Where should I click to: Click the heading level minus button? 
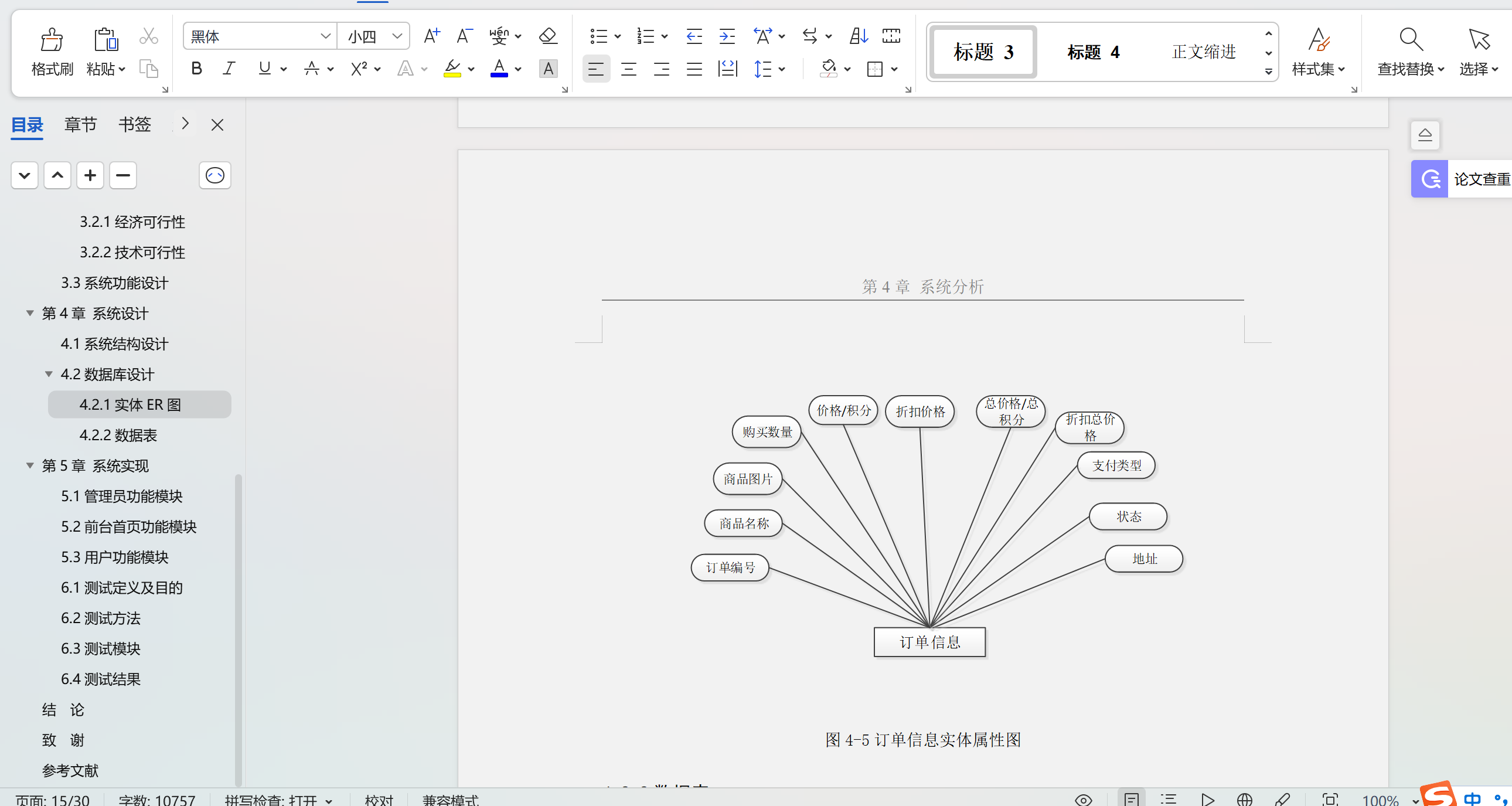122,175
